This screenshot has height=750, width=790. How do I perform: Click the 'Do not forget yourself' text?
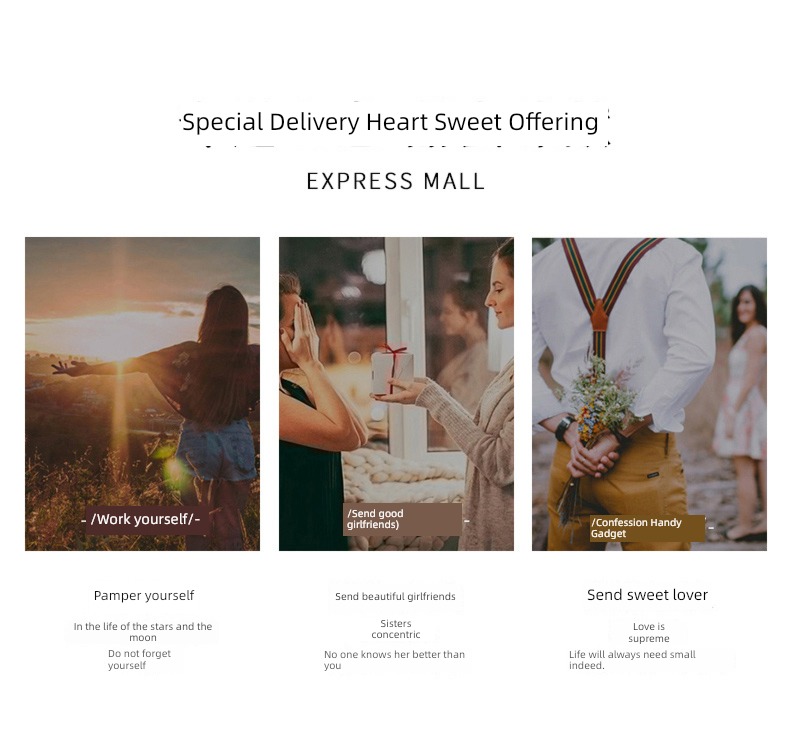coord(140,659)
